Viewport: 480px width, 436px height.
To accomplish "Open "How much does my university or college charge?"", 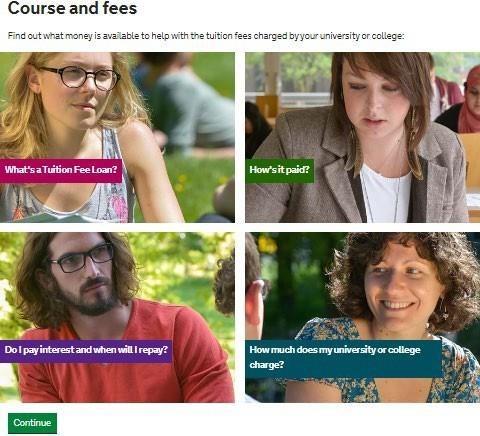I will tap(343, 358).
